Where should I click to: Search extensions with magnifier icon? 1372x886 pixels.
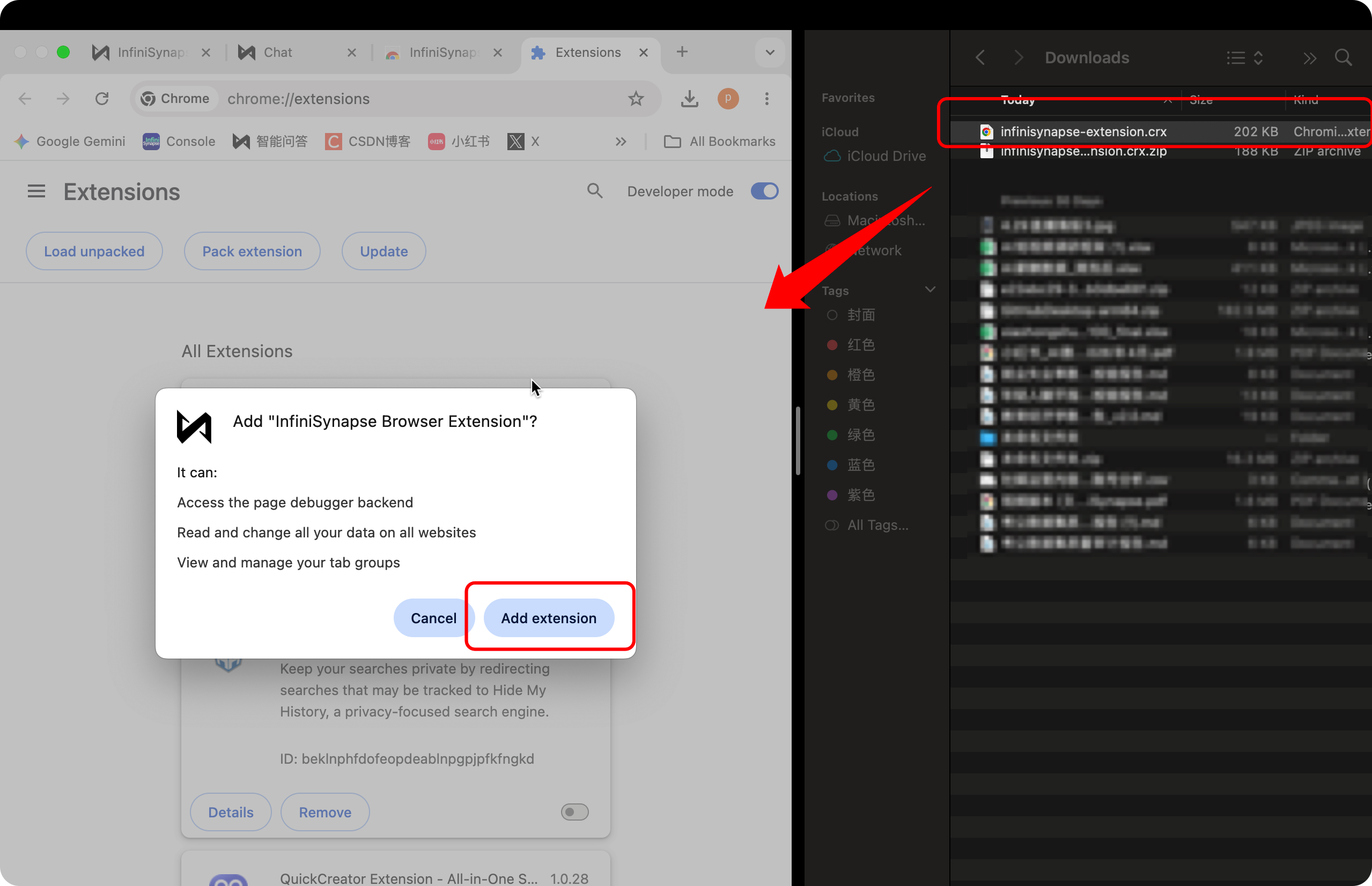595,191
